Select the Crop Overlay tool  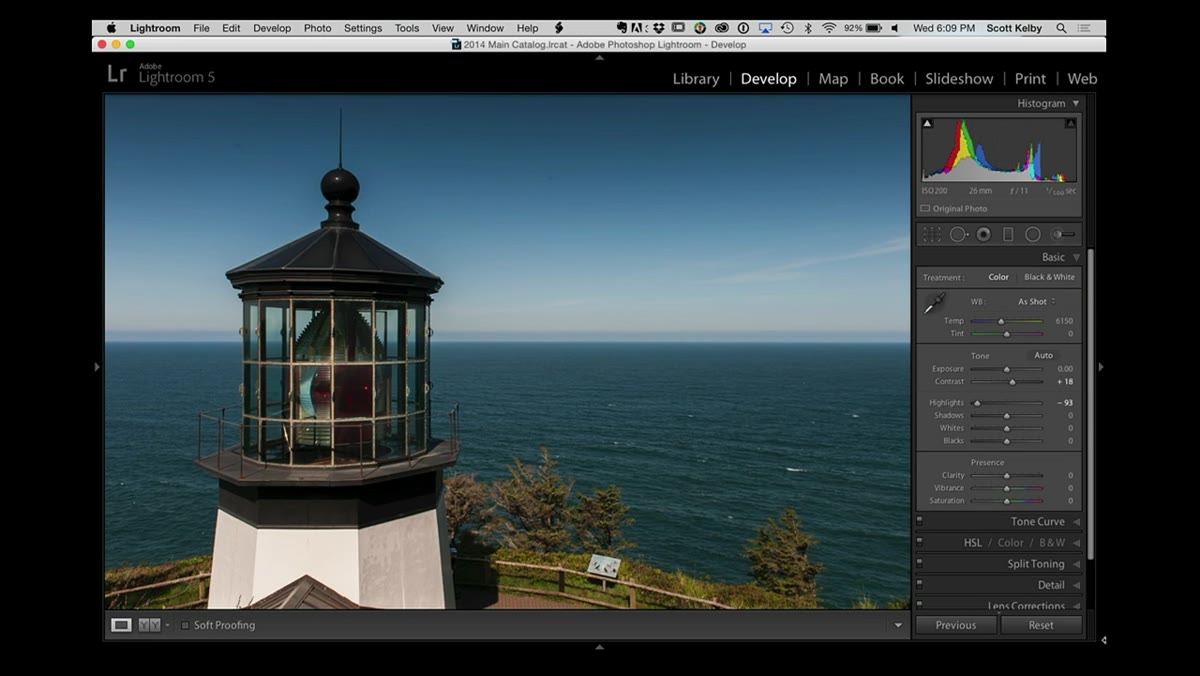(931, 234)
